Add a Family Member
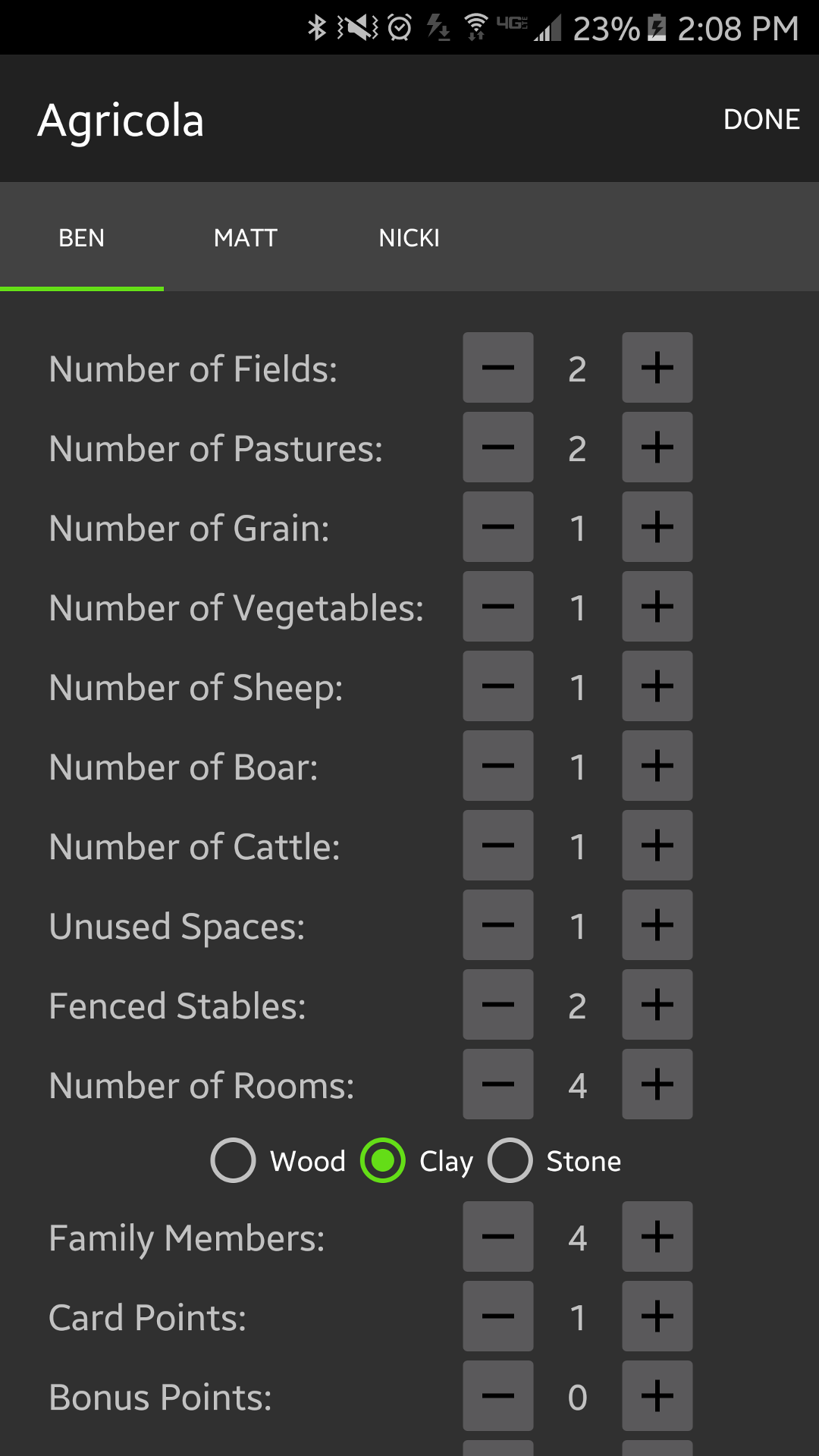 coord(657,1237)
